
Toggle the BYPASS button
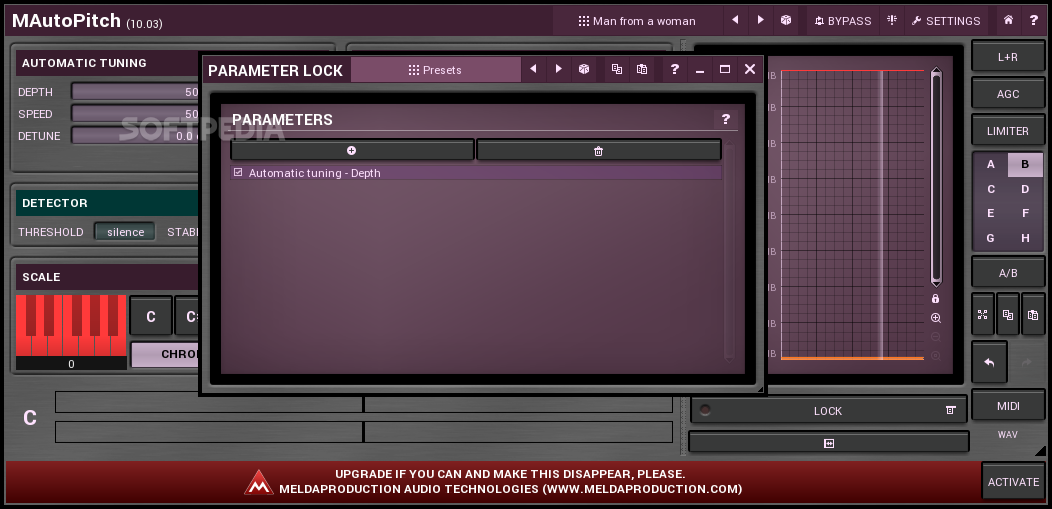pyautogui.click(x=843, y=21)
